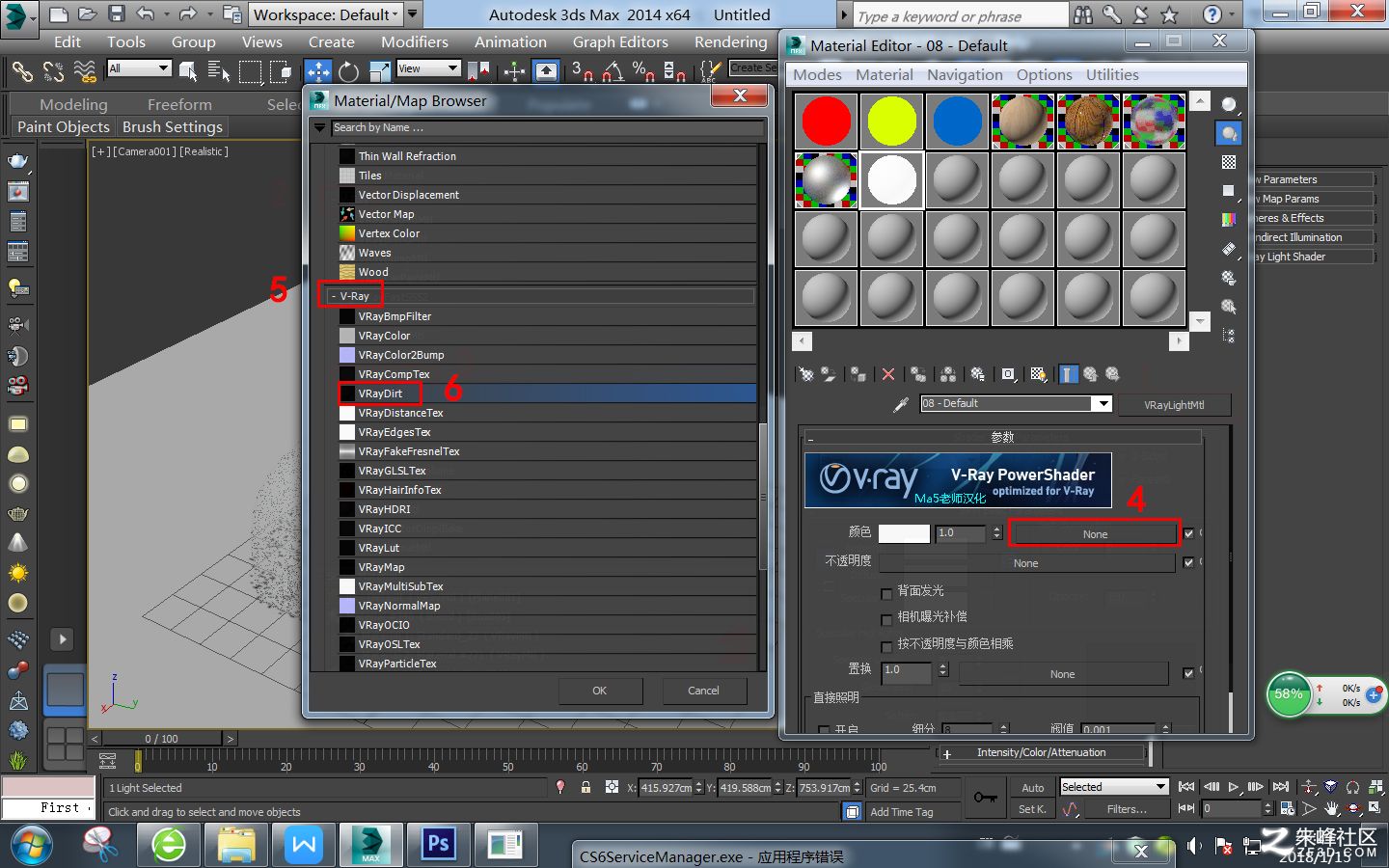Select the red material sample slot
Screen dimensions: 1389x868
tap(827, 122)
